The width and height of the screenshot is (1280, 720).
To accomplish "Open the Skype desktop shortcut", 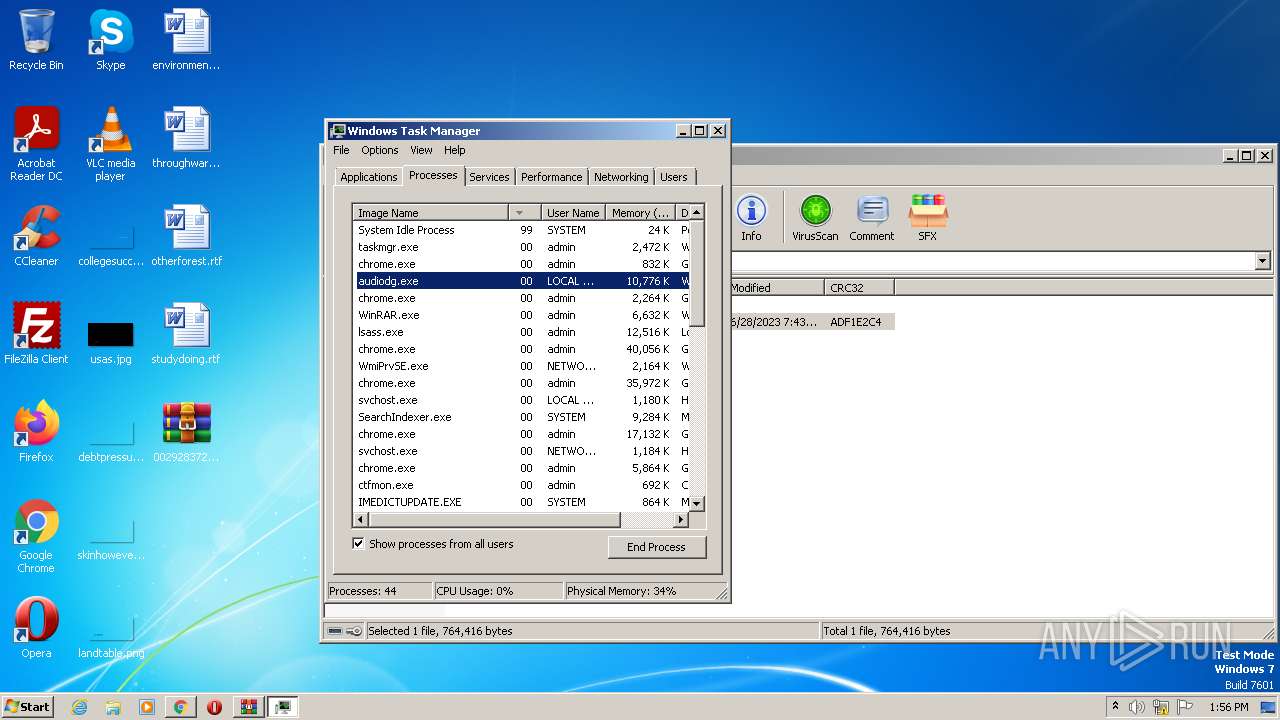I will click(110, 40).
